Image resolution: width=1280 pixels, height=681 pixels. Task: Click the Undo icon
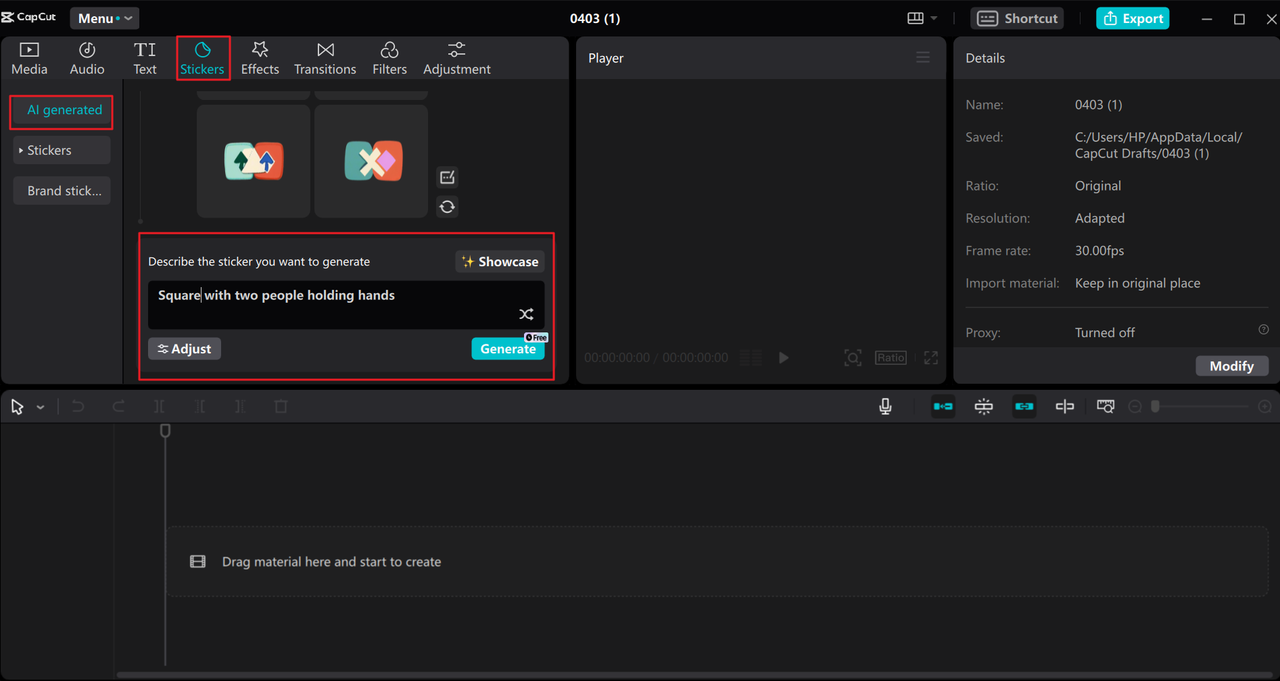click(78, 407)
